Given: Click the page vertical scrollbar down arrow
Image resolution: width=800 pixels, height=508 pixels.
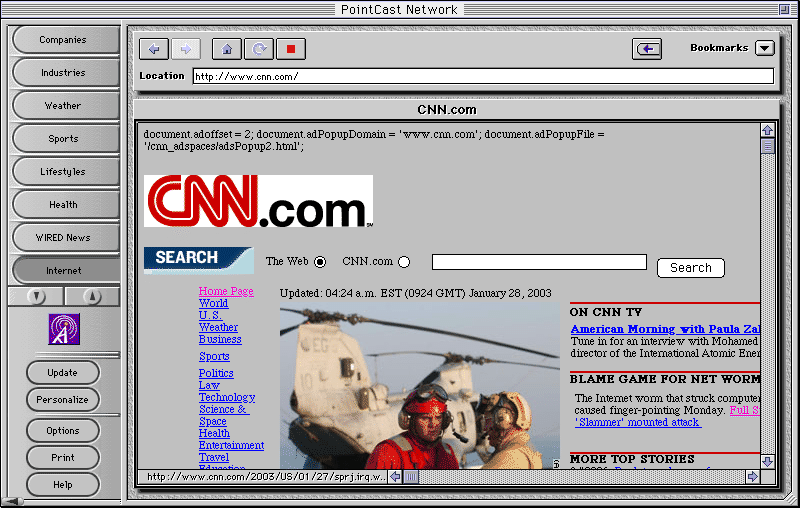Looking at the screenshot, I should point(767,462).
